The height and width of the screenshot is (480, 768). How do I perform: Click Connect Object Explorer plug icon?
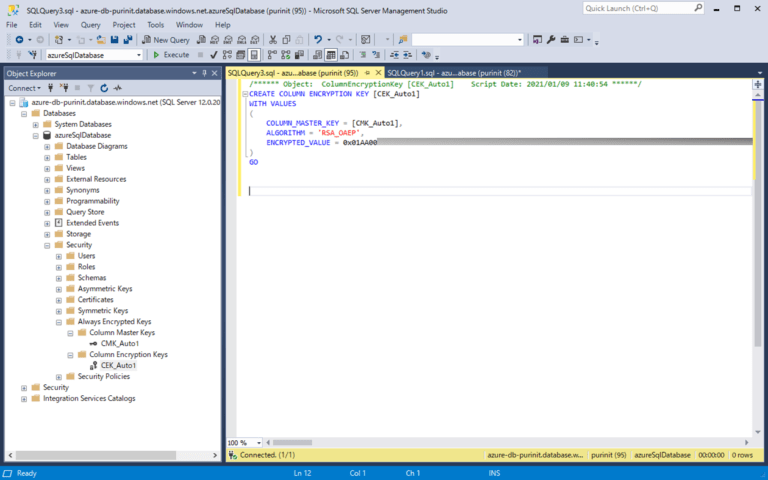[50, 88]
